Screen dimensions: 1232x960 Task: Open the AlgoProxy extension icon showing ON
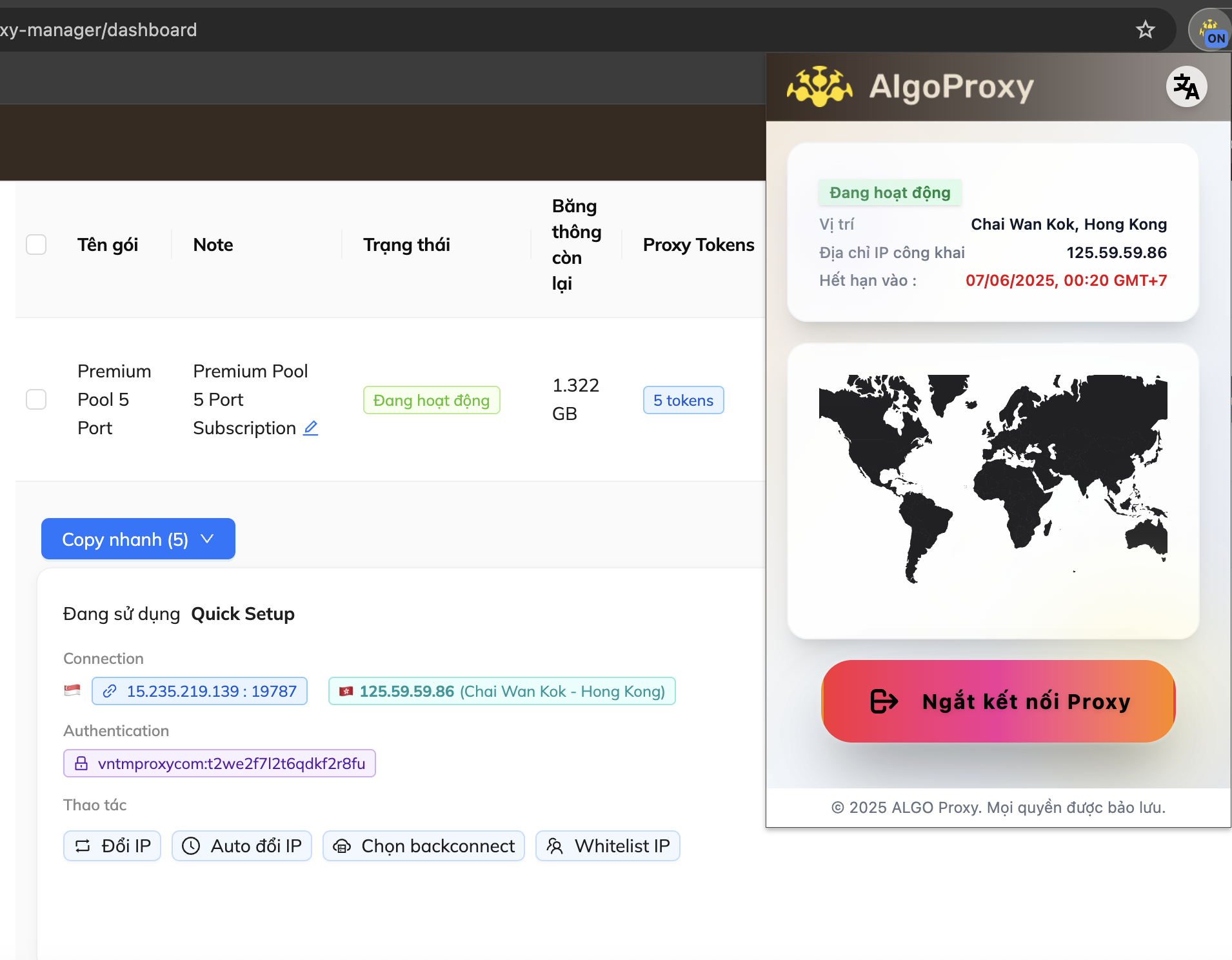[x=1211, y=31]
